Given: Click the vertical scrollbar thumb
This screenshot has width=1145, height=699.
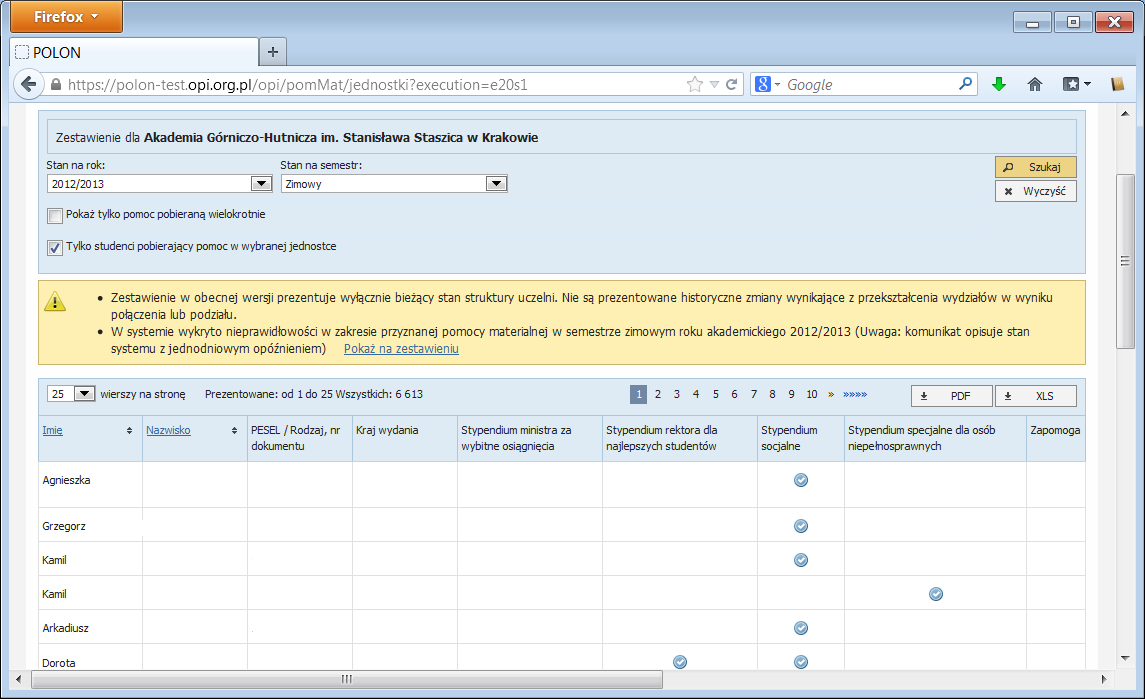Looking at the screenshot, I should 1125,261.
